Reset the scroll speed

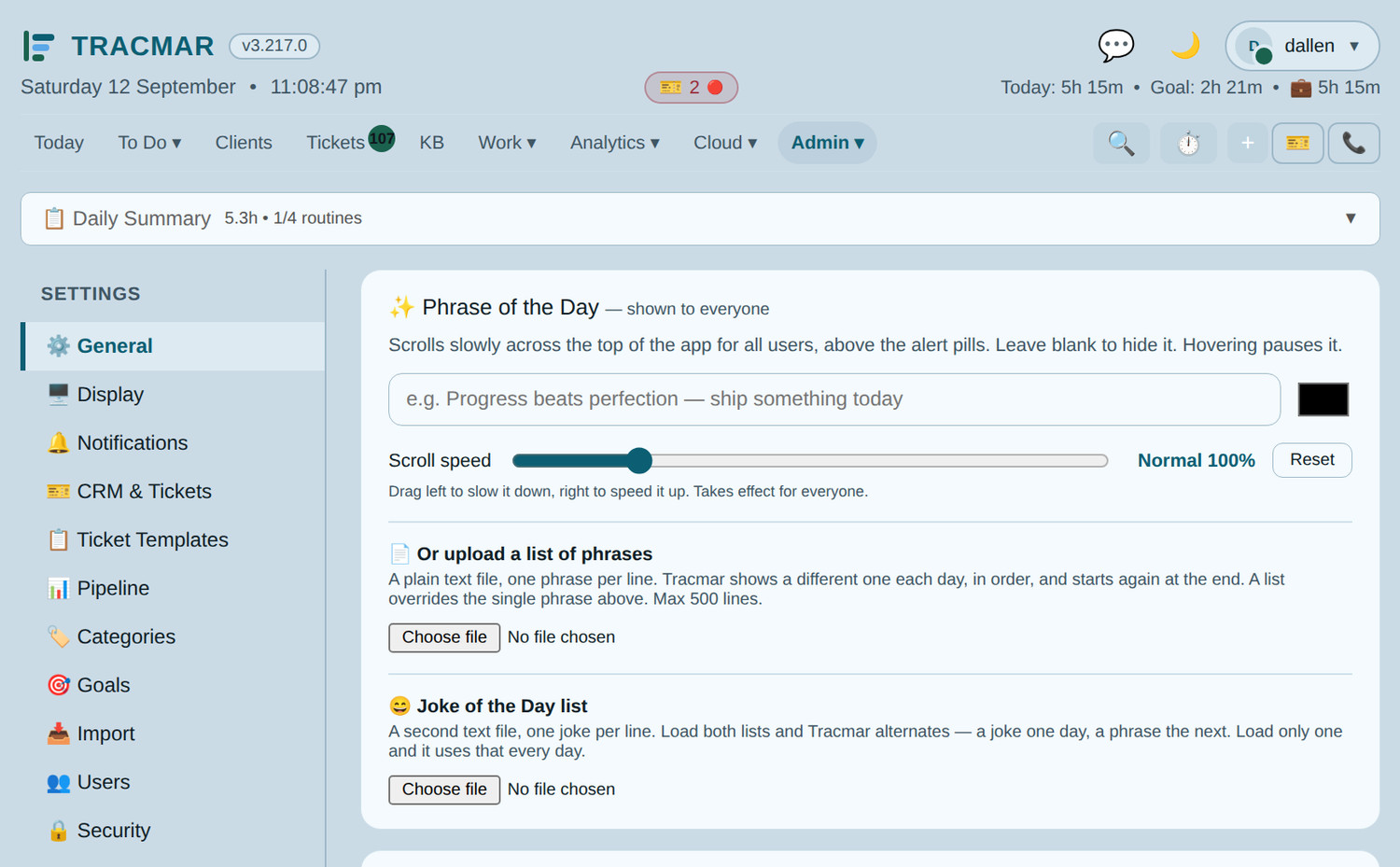1311,460
